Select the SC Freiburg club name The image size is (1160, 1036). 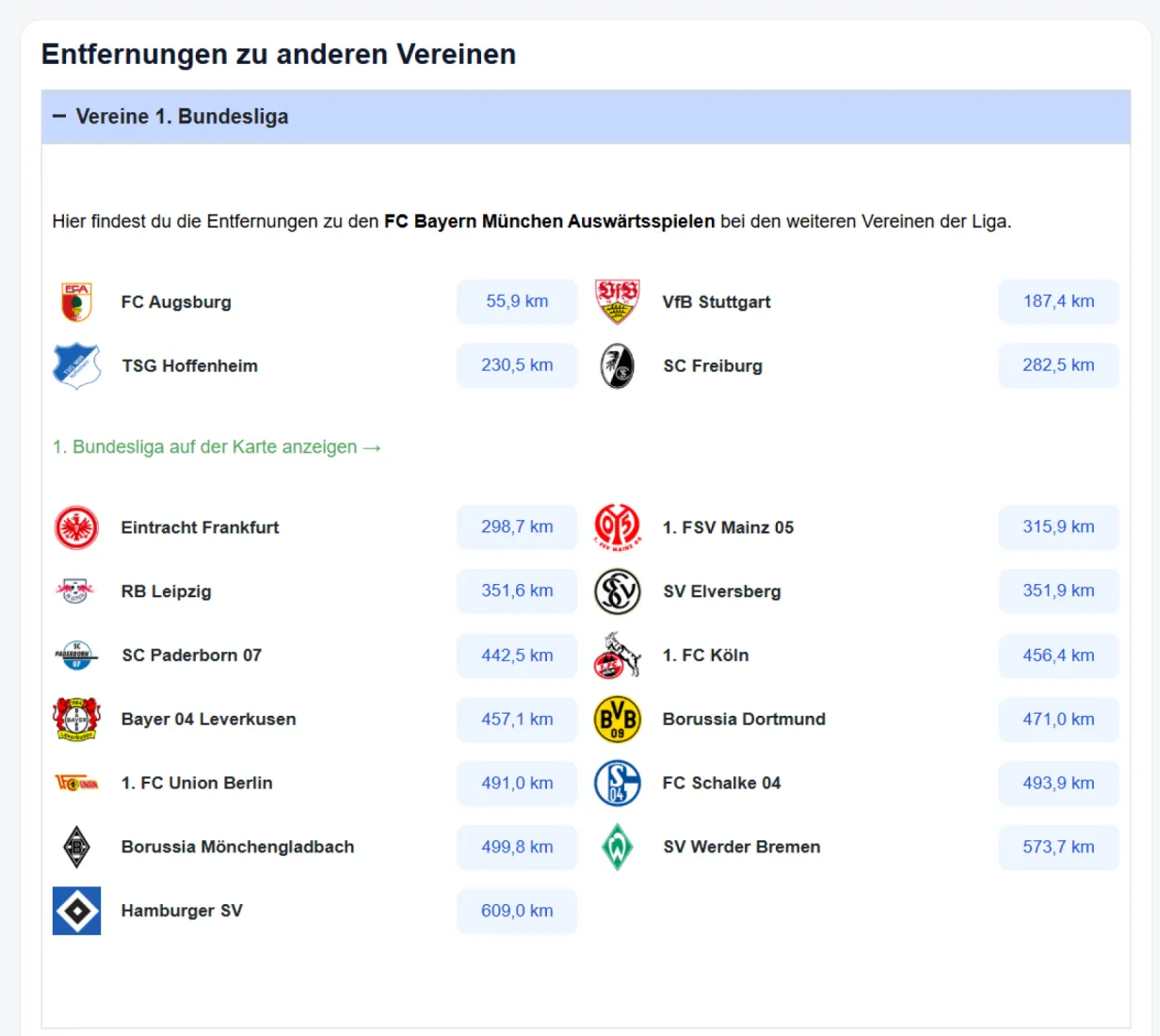[x=713, y=366]
